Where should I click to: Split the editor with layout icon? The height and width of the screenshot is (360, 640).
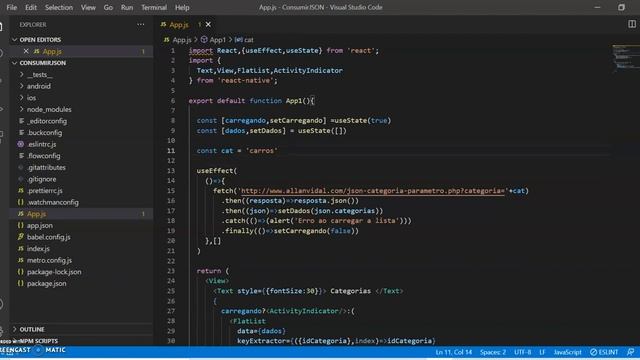coord(631,24)
